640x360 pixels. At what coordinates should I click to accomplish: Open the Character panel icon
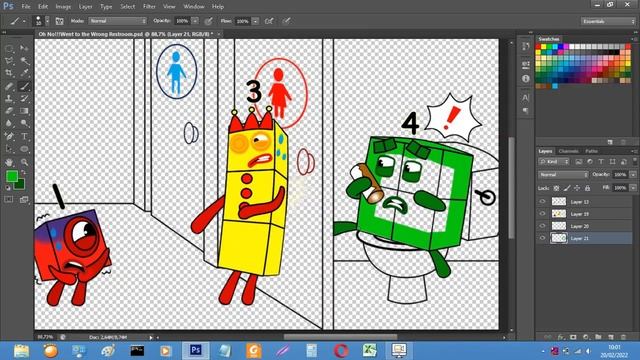tap(525, 98)
